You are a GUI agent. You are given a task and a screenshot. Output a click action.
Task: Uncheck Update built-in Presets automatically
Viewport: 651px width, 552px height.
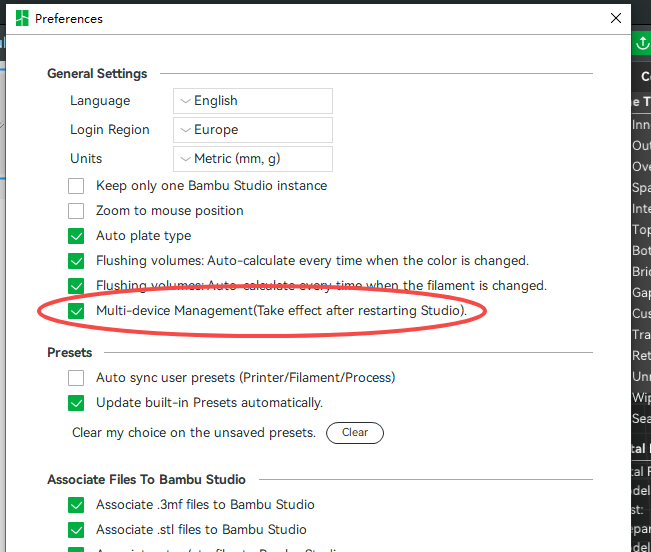point(76,403)
